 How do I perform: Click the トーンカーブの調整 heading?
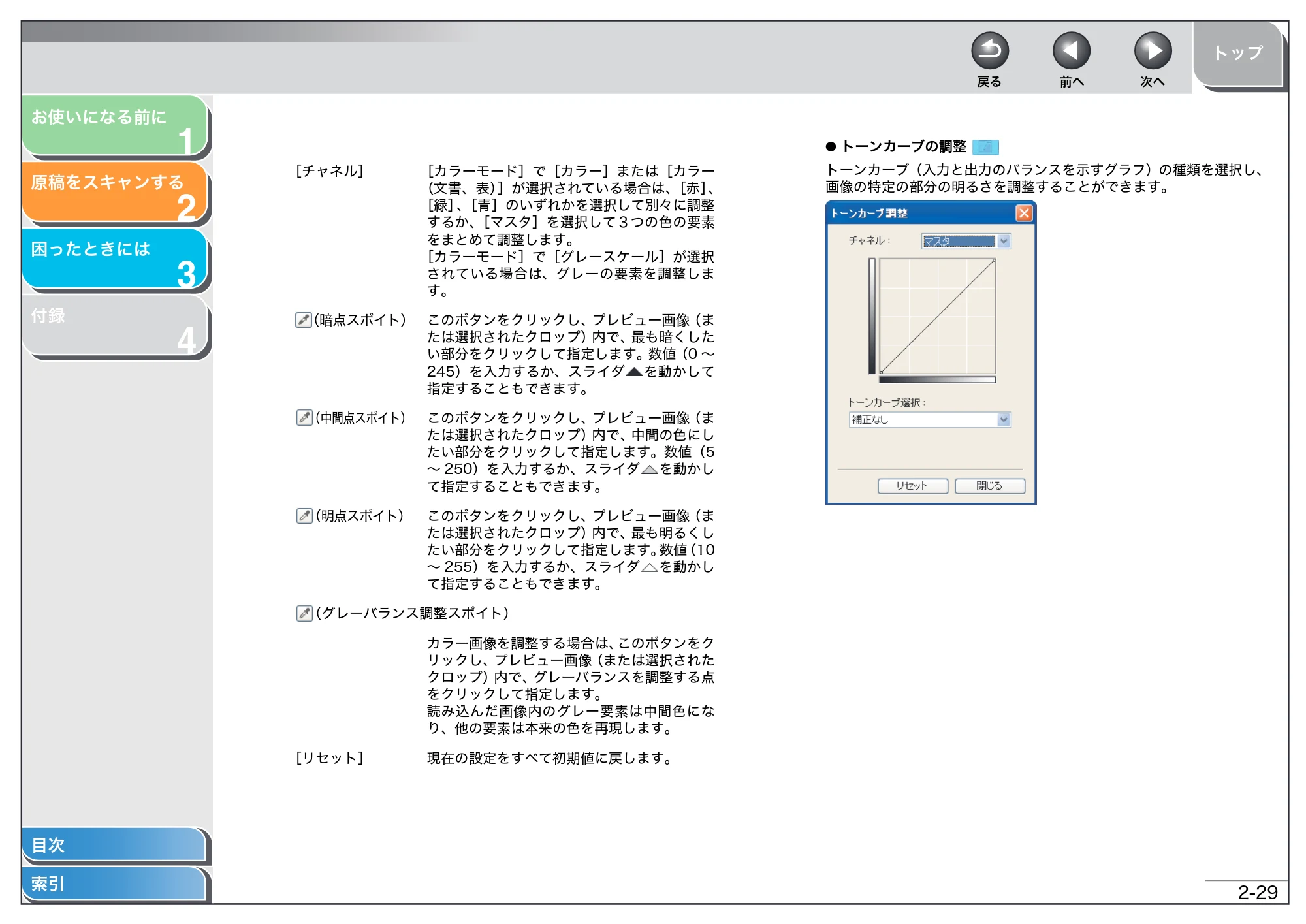(x=904, y=147)
